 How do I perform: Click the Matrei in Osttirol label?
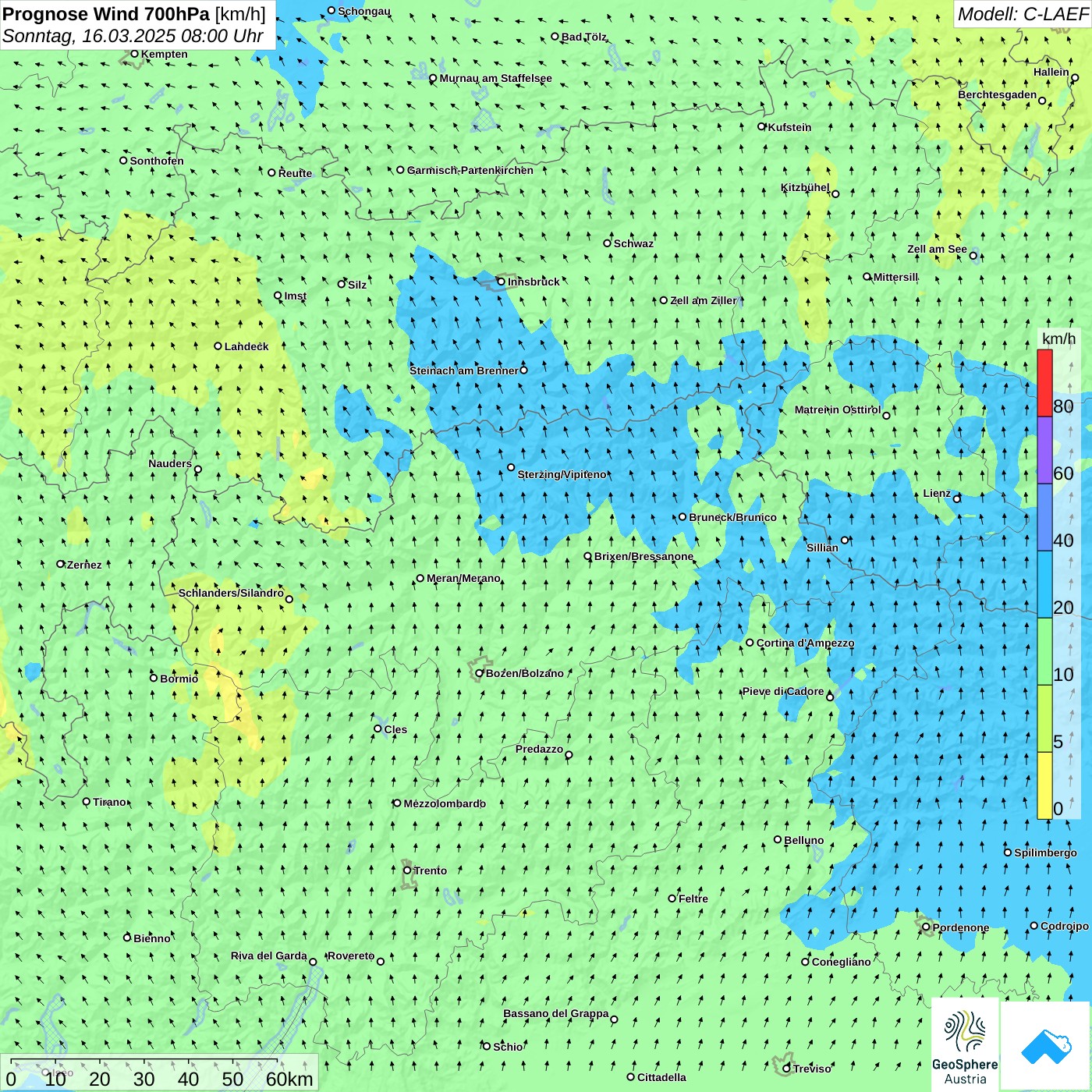pyautogui.click(x=838, y=409)
